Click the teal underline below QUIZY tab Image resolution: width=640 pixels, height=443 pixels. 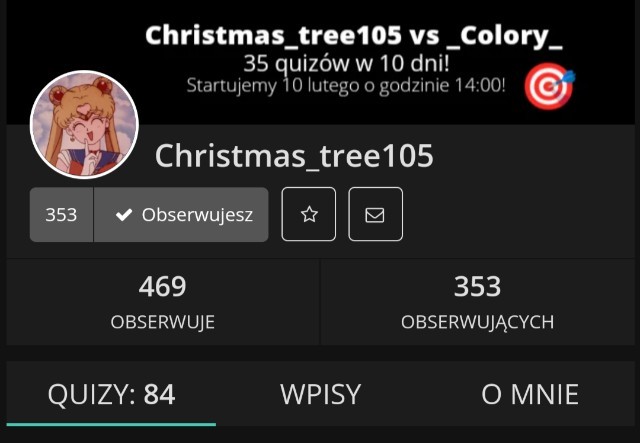pyautogui.click(x=111, y=425)
